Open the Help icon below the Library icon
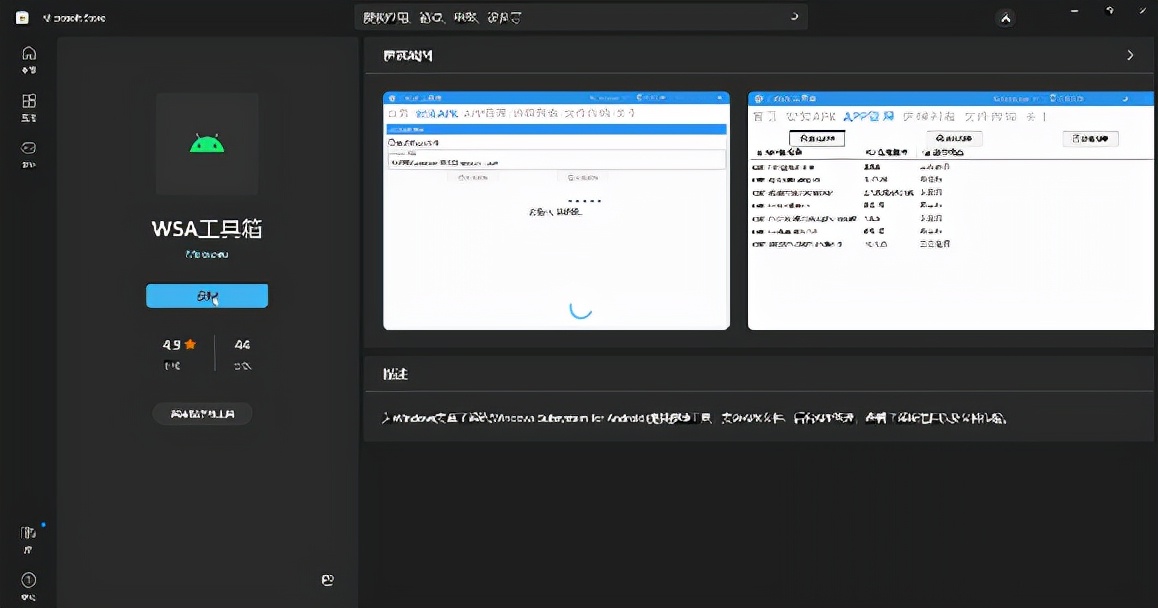Viewport: 1158px width, 608px height. pos(28,582)
